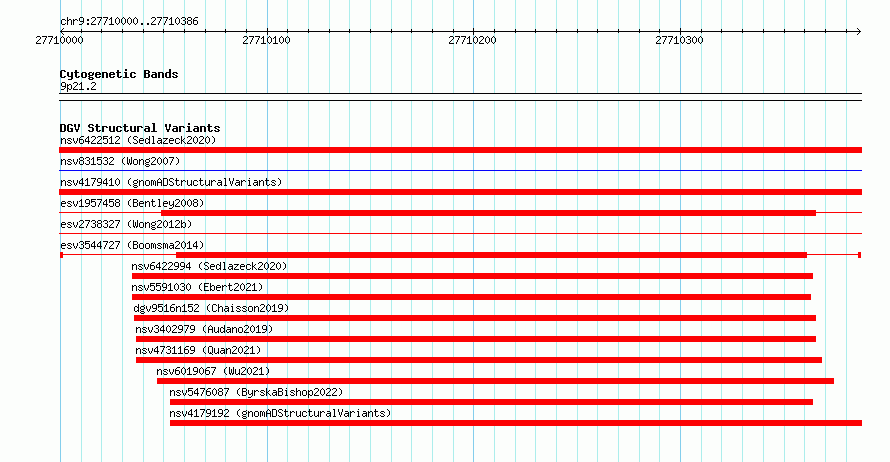Click the nsv5591030 (Ebert2021) variant label
The width and height of the screenshot is (890, 462).
tap(197, 287)
